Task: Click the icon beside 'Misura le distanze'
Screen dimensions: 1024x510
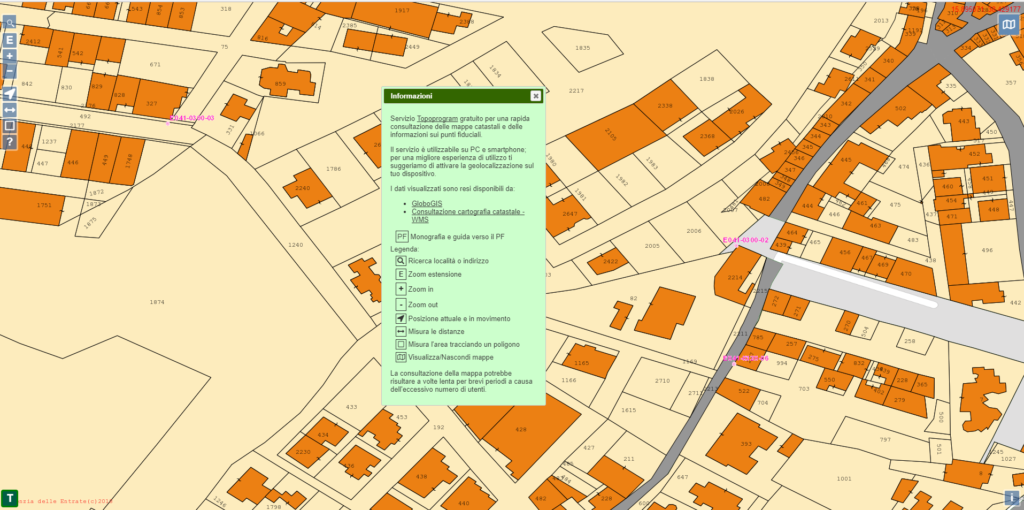Action: click(x=401, y=331)
